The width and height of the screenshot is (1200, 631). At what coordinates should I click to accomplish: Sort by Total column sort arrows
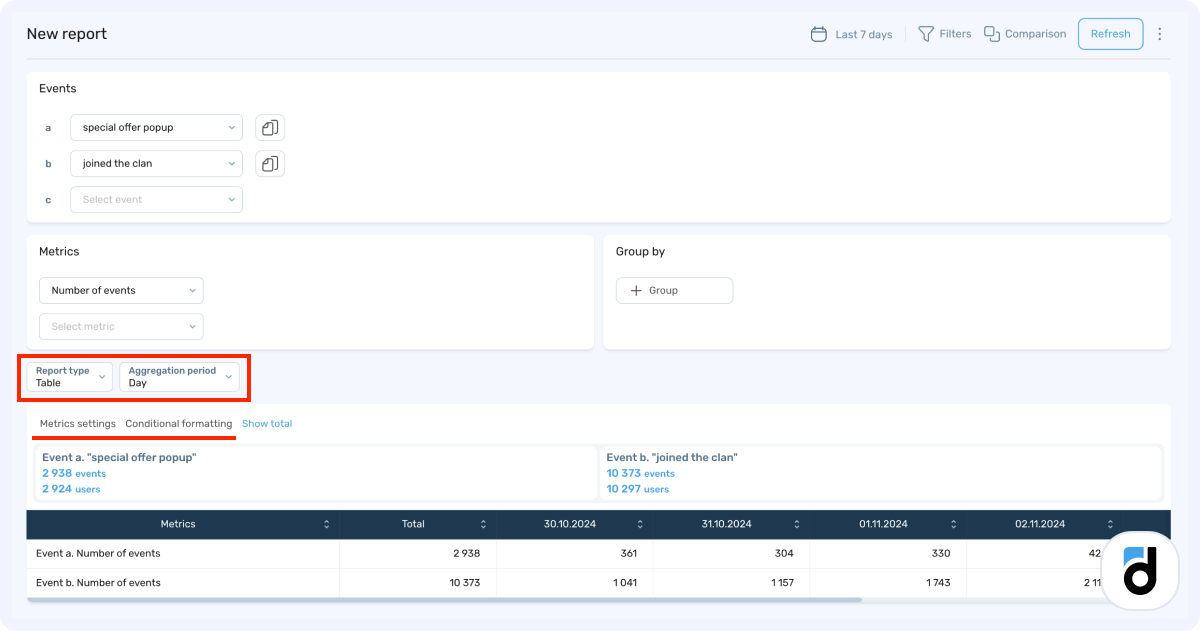[x=483, y=524]
